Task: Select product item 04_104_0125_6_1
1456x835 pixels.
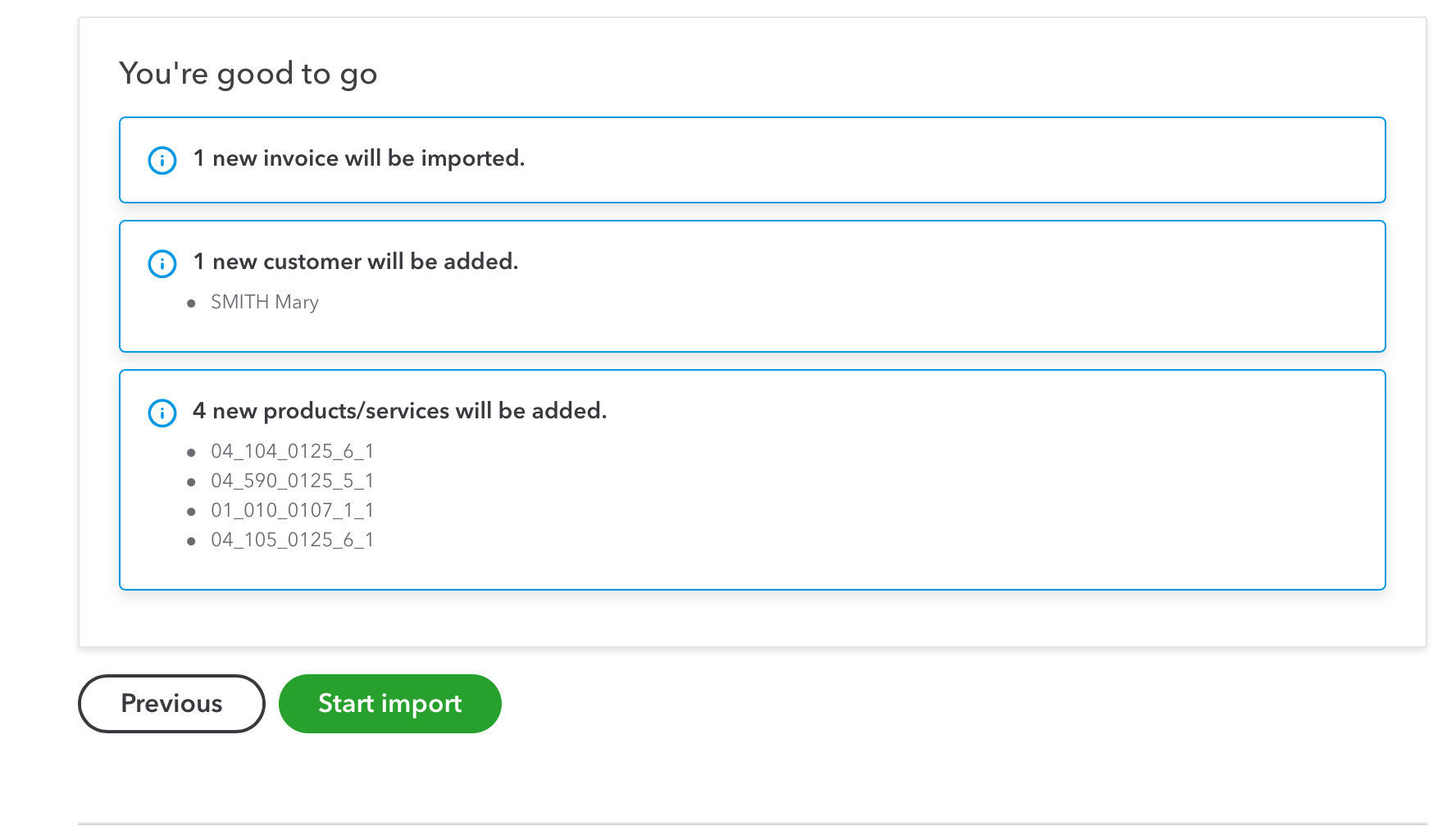Action: point(292,452)
